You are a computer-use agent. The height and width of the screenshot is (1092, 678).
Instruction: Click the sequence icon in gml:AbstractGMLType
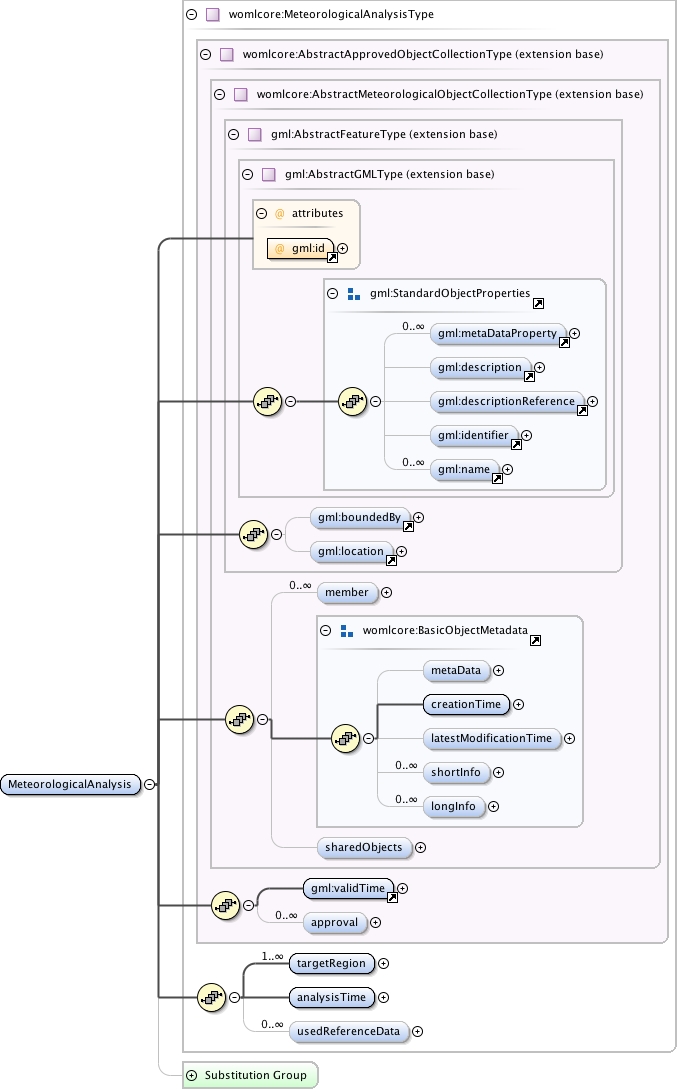pos(267,402)
